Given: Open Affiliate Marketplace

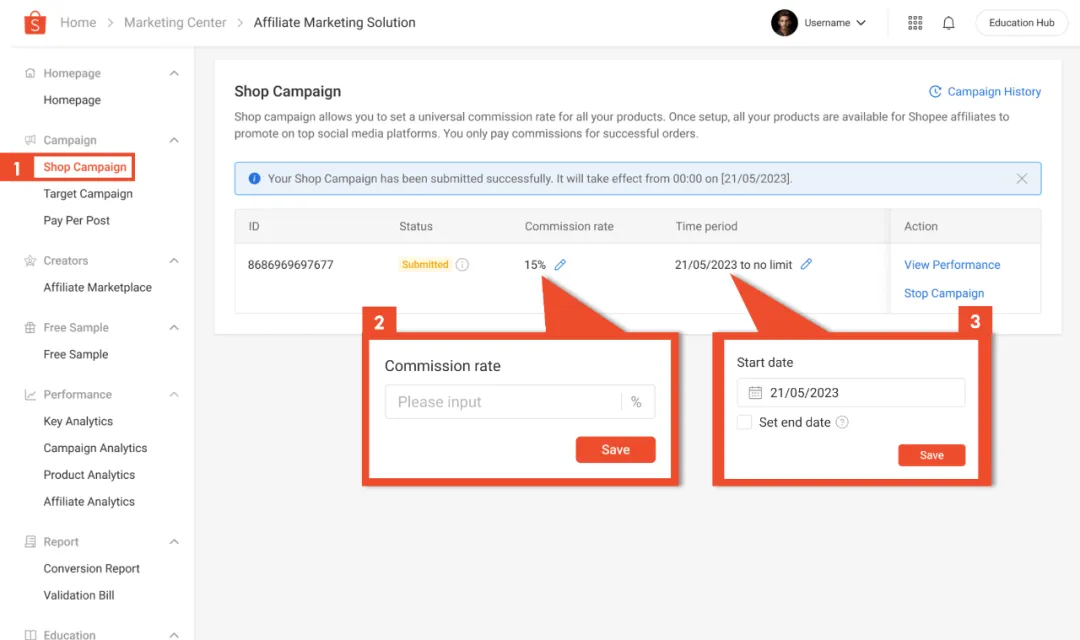Looking at the screenshot, I should click(97, 287).
